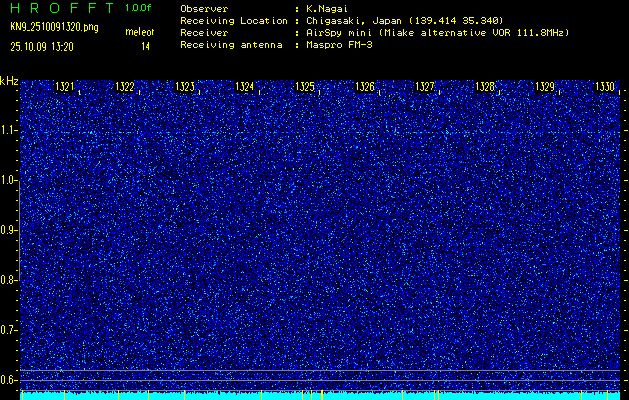The width and height of the screenshot is (629, 400).
Task: Select the 1322 time tick label
Action: coord(125,87)
